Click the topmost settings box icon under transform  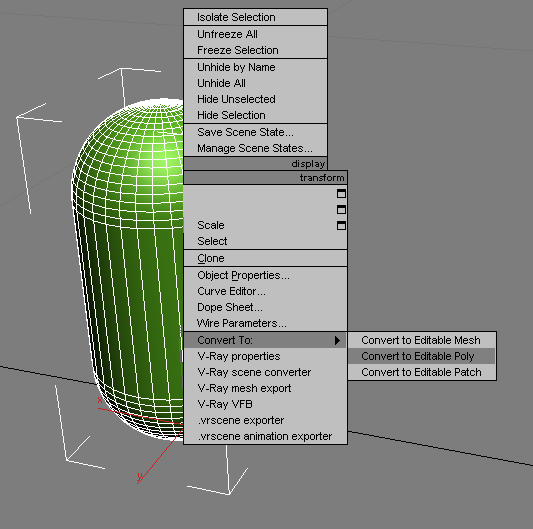341,193
